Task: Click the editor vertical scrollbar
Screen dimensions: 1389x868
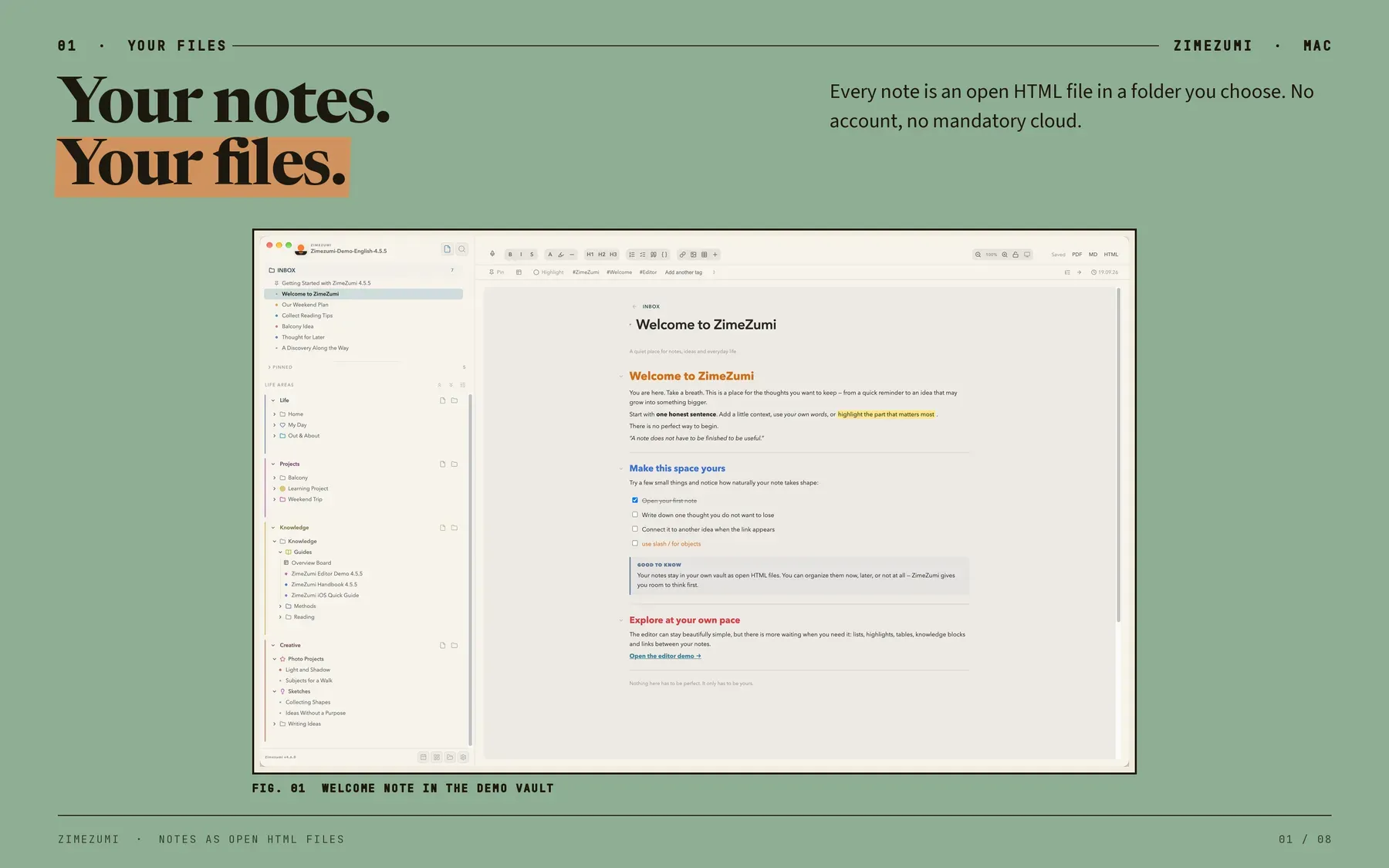Action: coord(1118,455)
